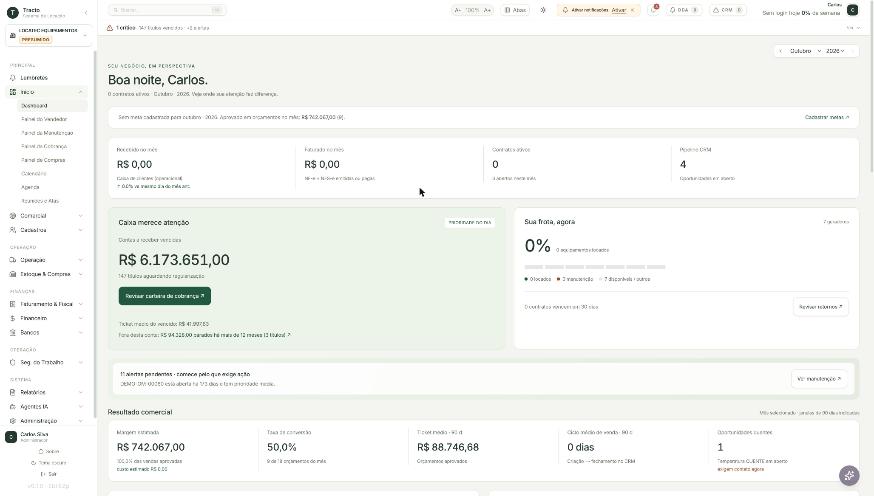The image size is (874, 496).
Task: Open the Dashboard menu item
Action: (x=52, y=105)
